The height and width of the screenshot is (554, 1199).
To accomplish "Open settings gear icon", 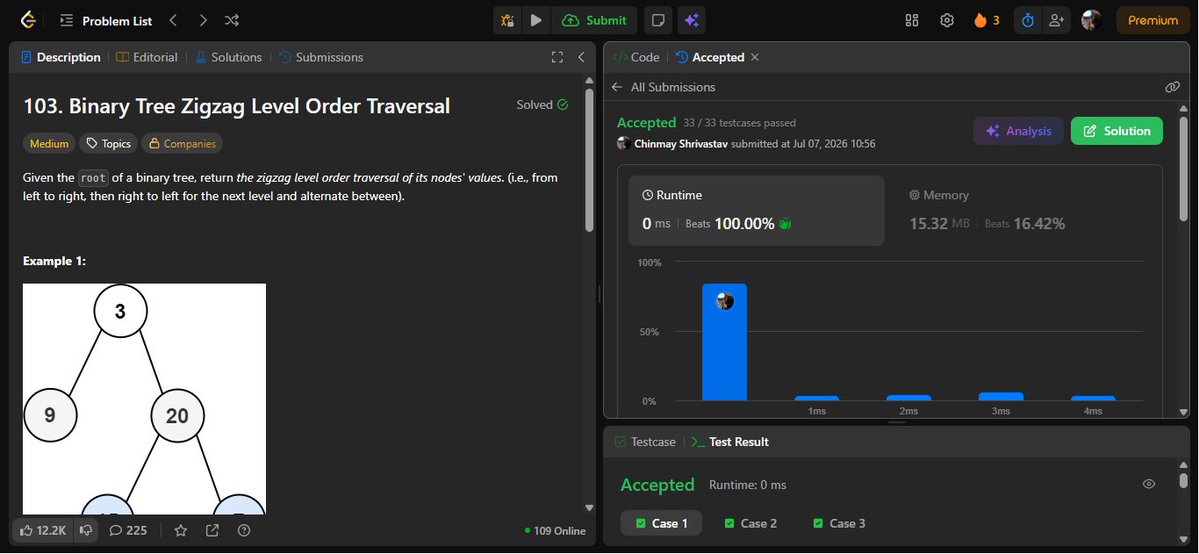I will [947, 21].
